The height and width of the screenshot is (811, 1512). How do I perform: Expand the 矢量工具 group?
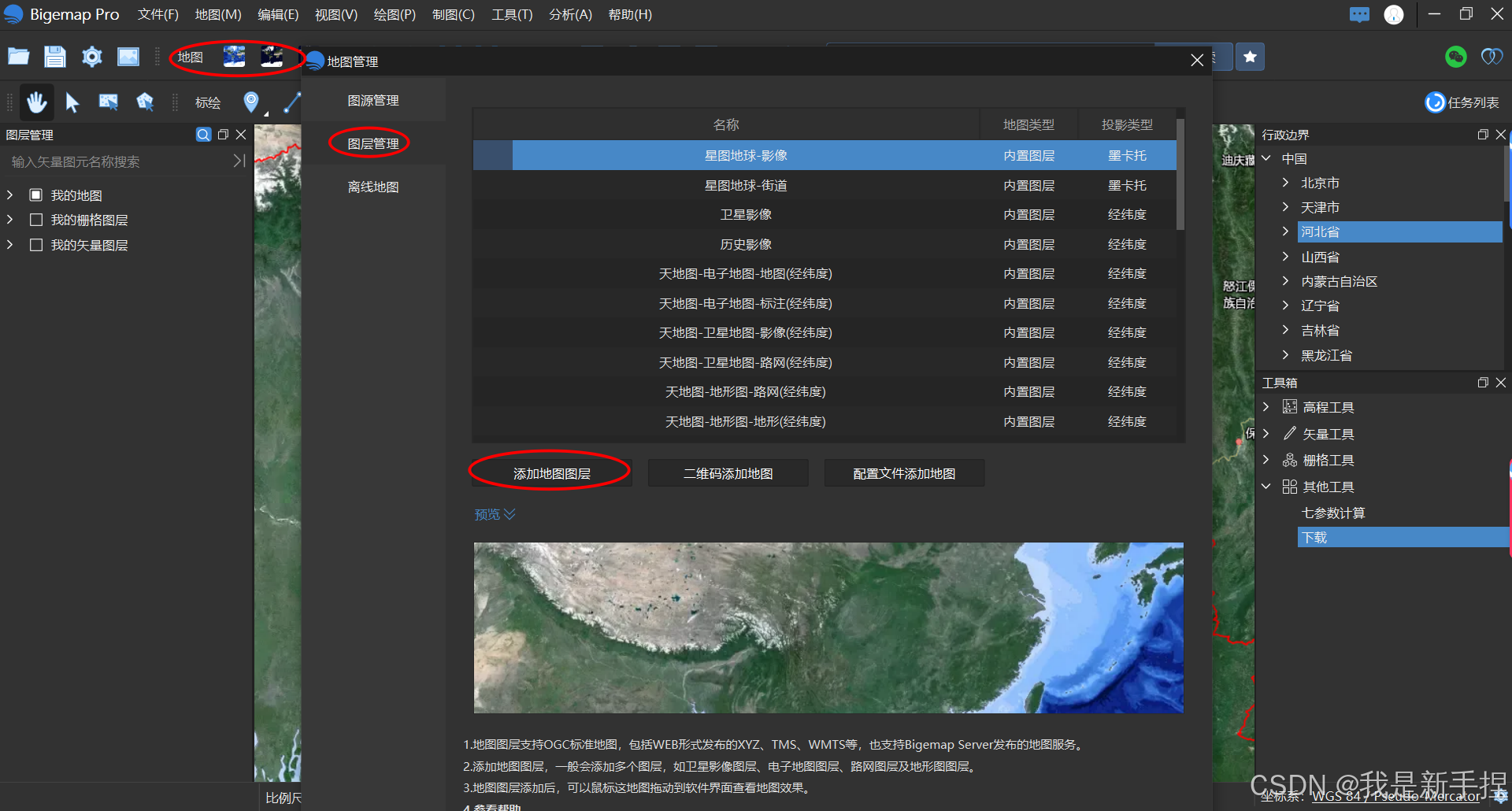tap(1266, 434)
